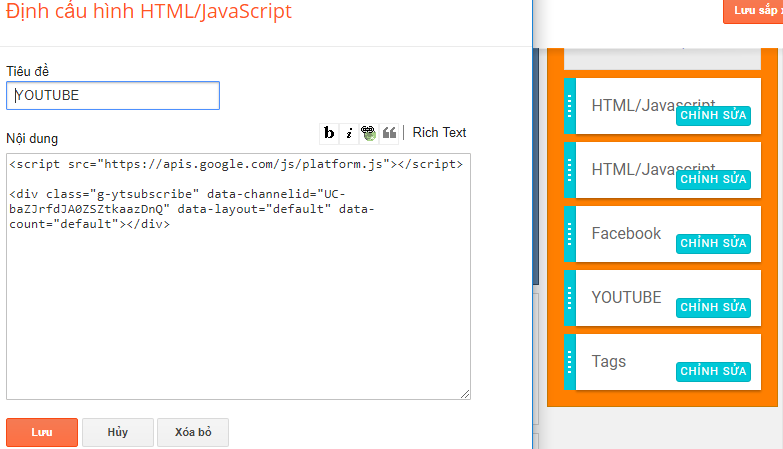The width and height of the screenshot is (783, 449).
Task: Click the Định cấu hình HTML/JavaScript heading
Action: click(149, 11)
